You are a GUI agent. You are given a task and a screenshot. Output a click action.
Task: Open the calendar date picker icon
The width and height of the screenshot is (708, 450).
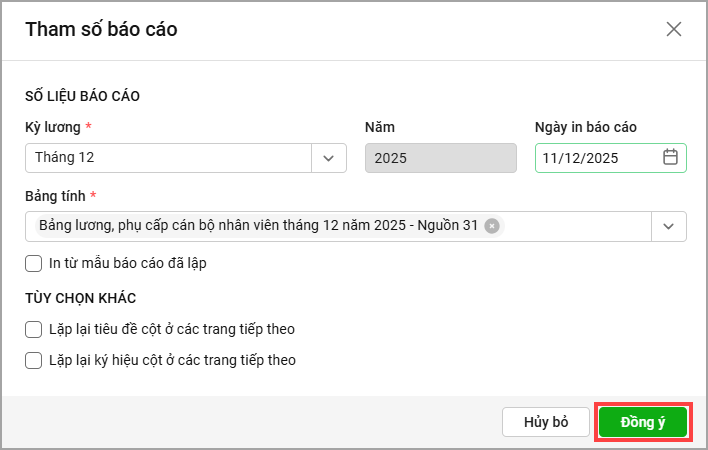click(671, 157)
